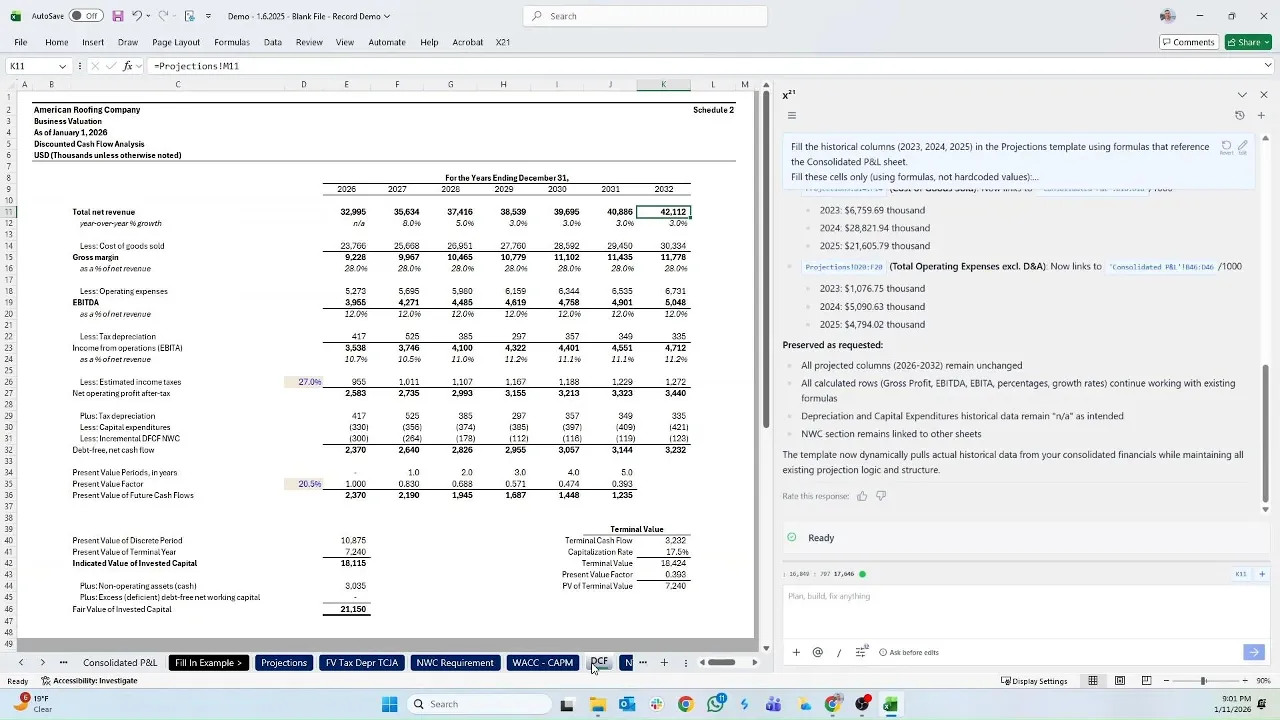
Task: Select the 27.0% tax rate cell
Action: 304,382
